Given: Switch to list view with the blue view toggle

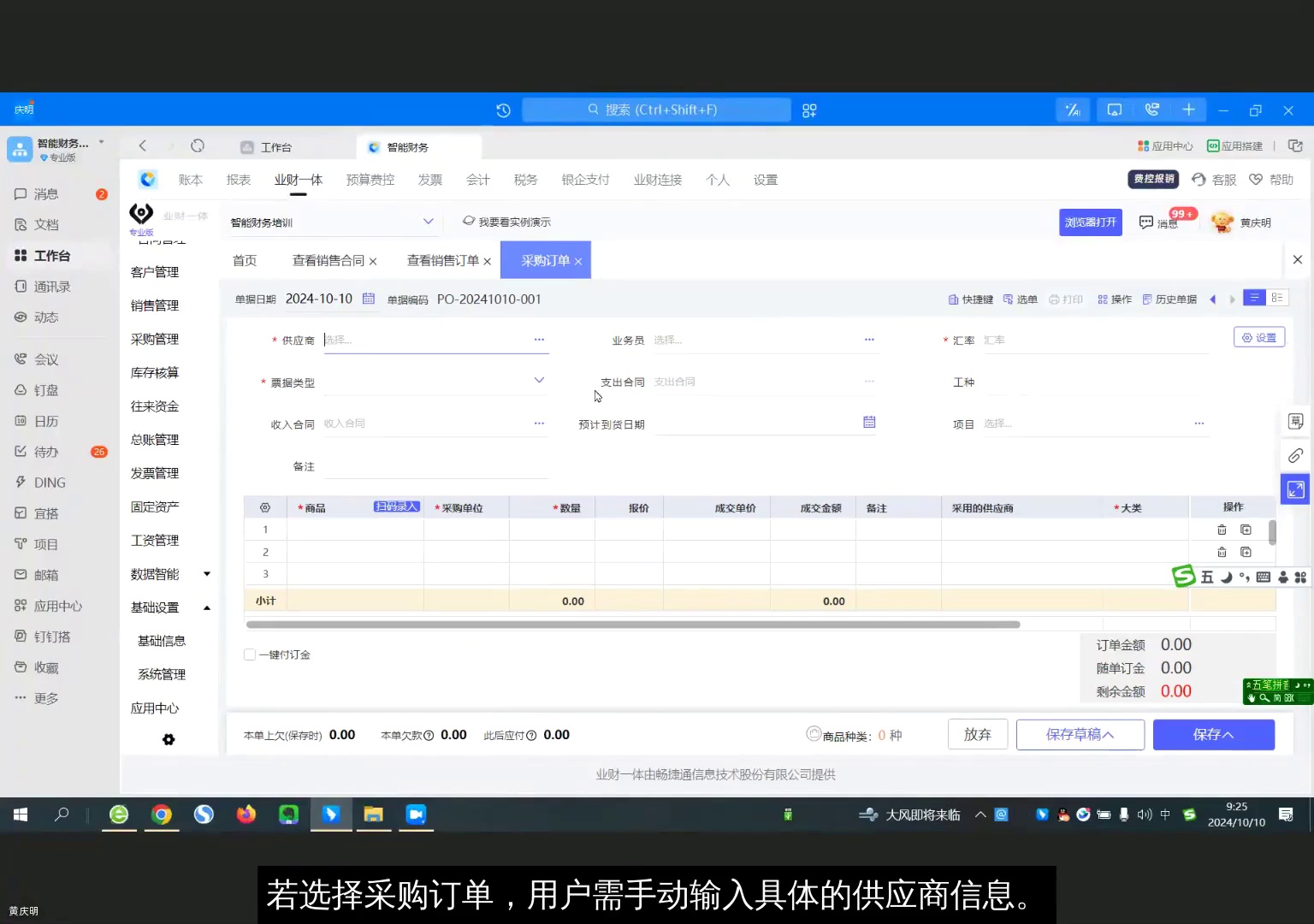Looking at the screenshot, I should pyautogui.click(x=1254, y=298).
